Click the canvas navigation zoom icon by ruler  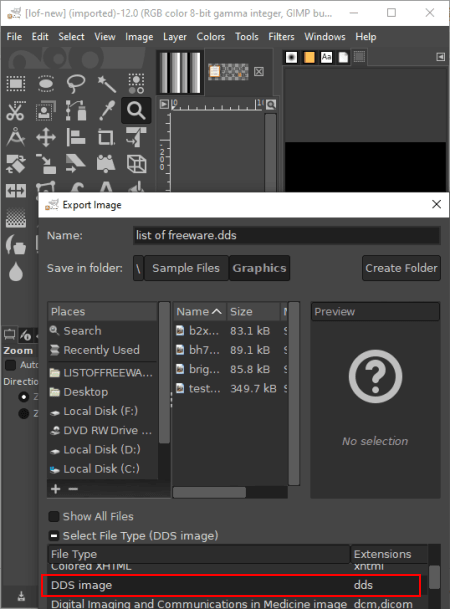coord(271,104)
